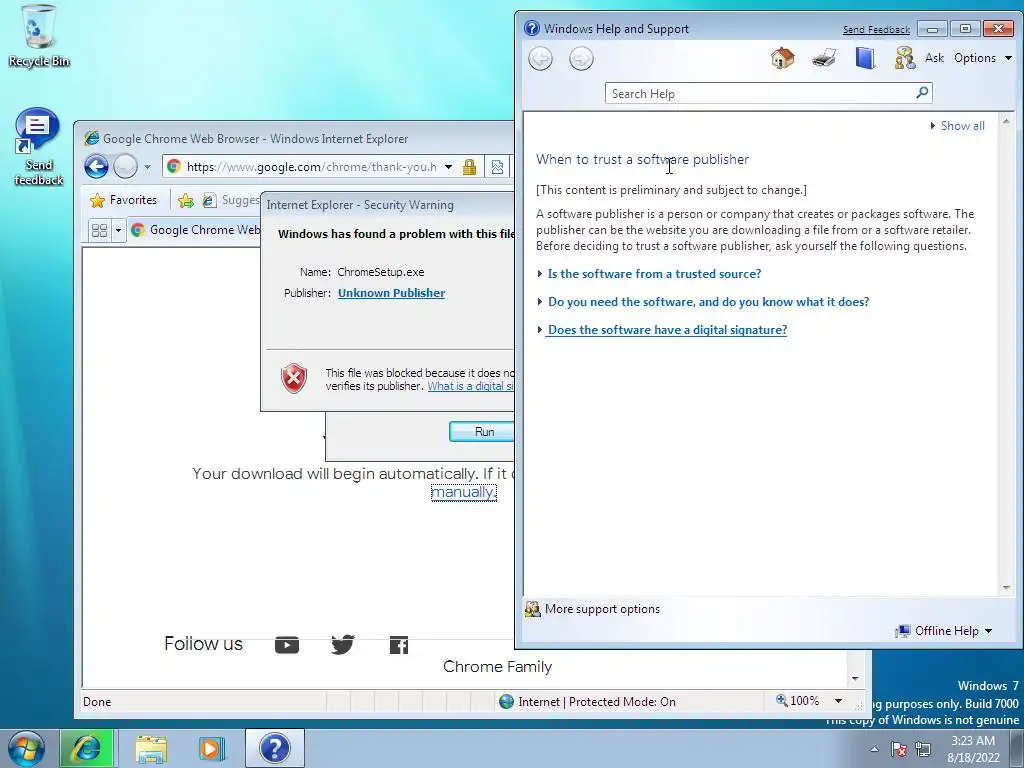Click the 'manually' download link

(464, 492)
